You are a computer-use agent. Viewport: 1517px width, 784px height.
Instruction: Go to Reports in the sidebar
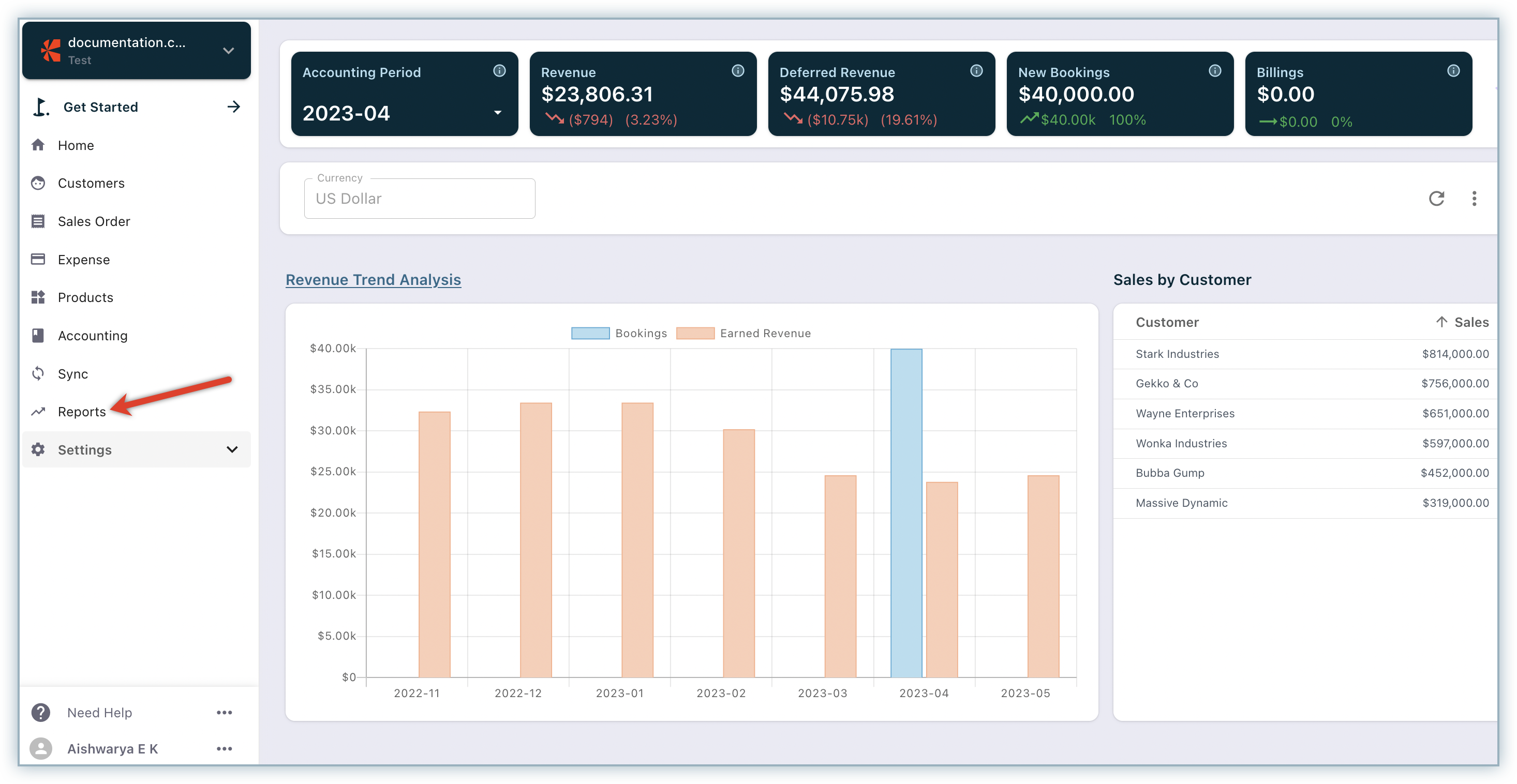pos(81,412)
